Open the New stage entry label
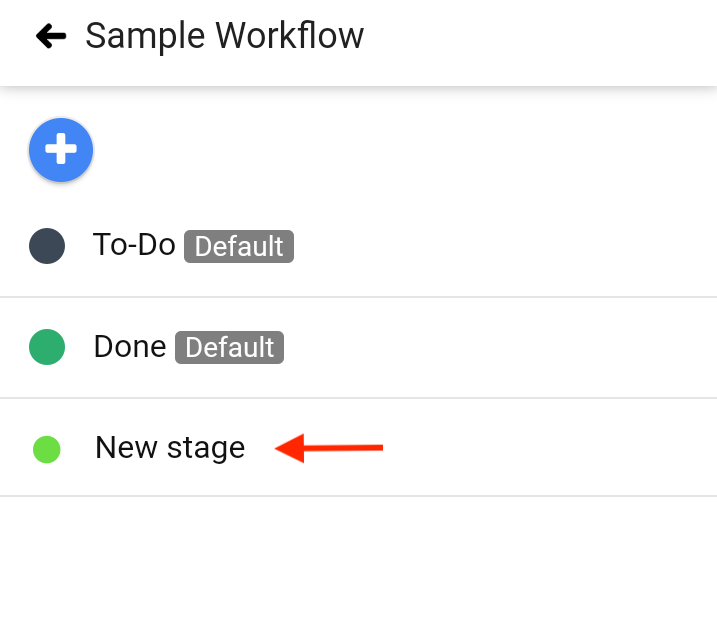 point(170,448)
